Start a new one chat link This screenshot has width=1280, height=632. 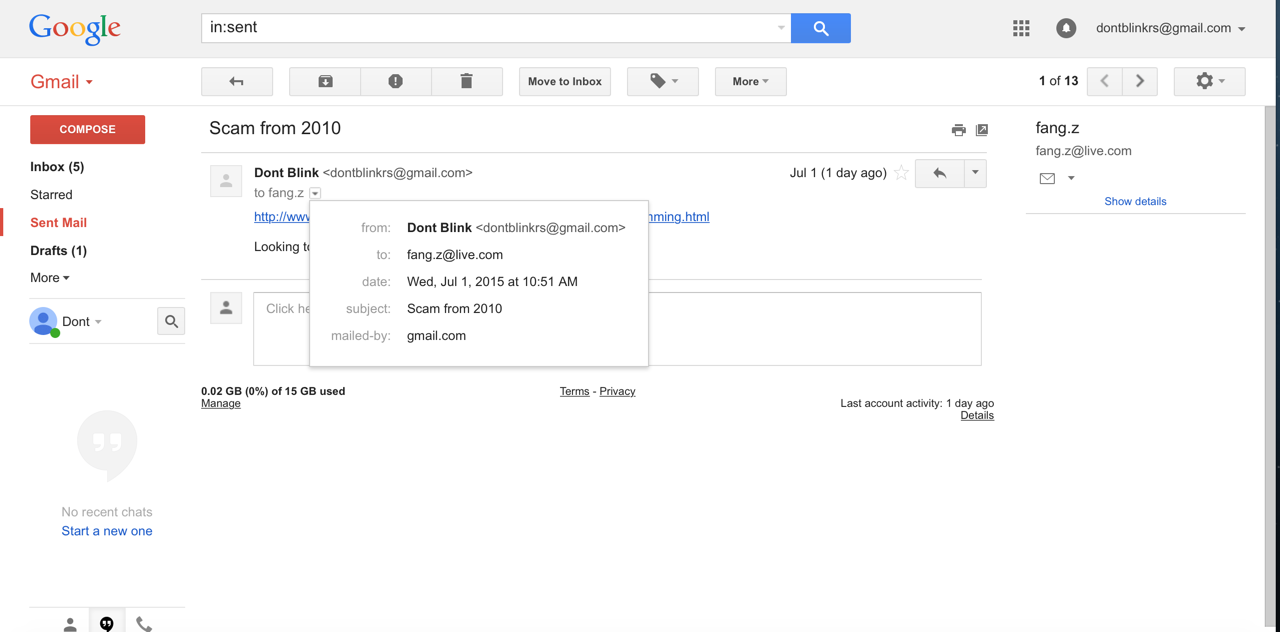coord(107,531)
